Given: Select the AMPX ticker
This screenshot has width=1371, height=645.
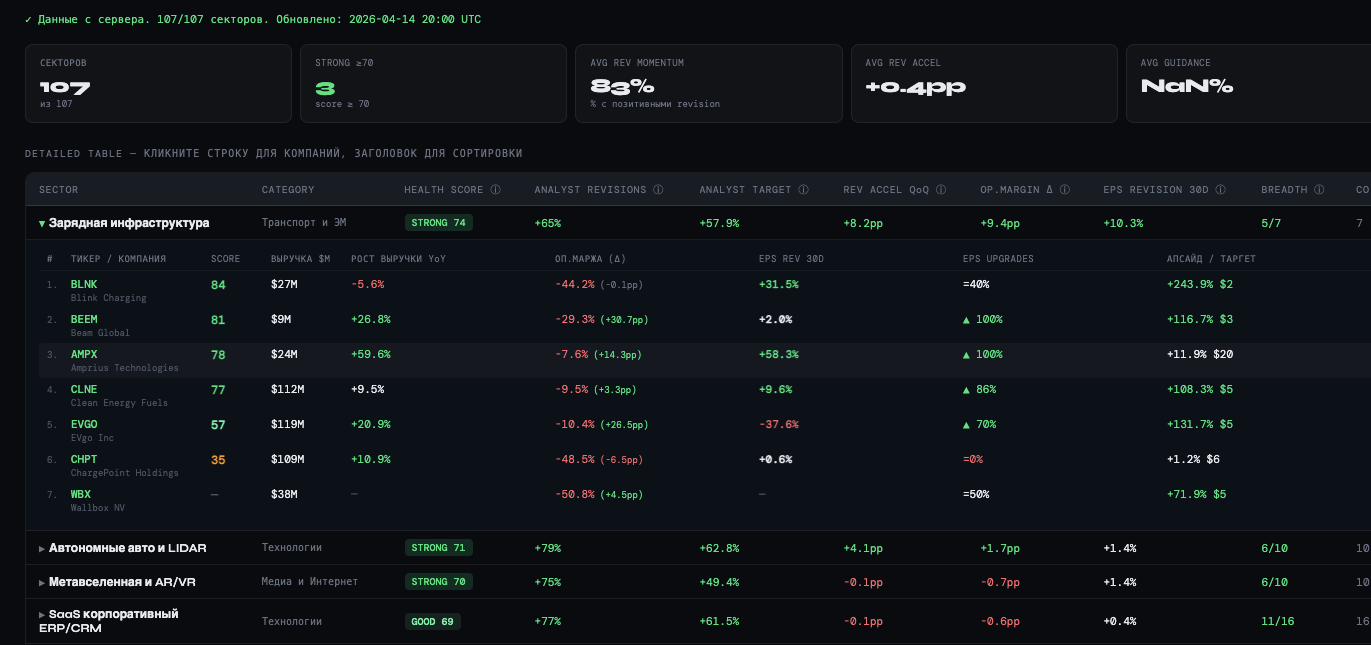Looking at the screenshot, I should (x=84, y=354).
